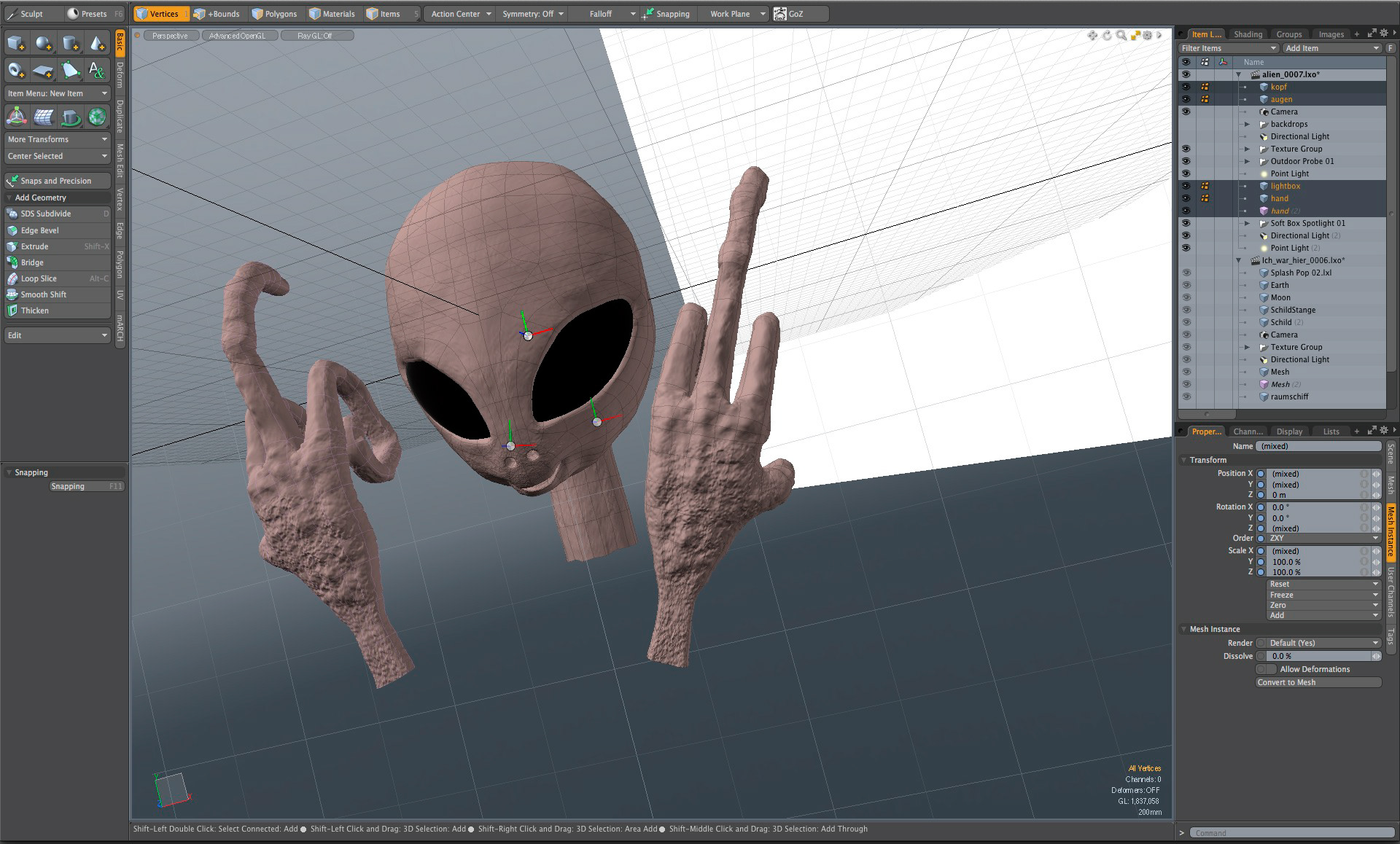1400x844 pixels.
Task: Click the viewport zoom magnifier icon
Action: pos(1121,35)
